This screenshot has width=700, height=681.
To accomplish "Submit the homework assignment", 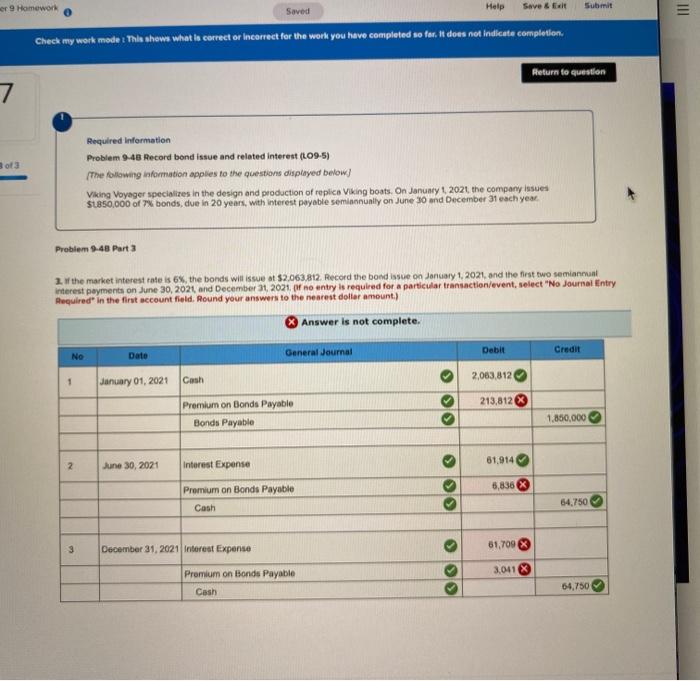I will 598,6.
